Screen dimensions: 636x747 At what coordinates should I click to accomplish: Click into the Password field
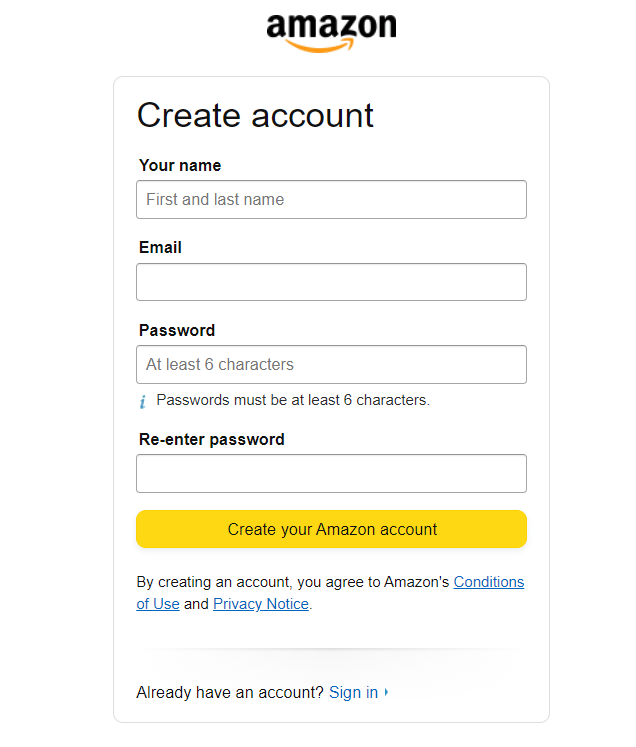pos(331,365)
